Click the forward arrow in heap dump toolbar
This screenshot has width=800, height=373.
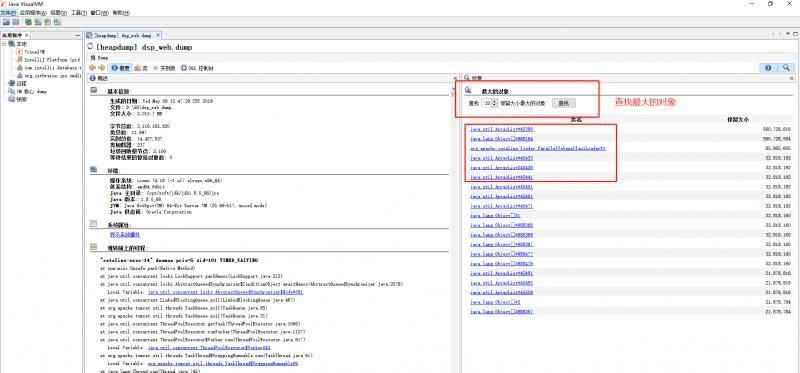pos(102,68)
